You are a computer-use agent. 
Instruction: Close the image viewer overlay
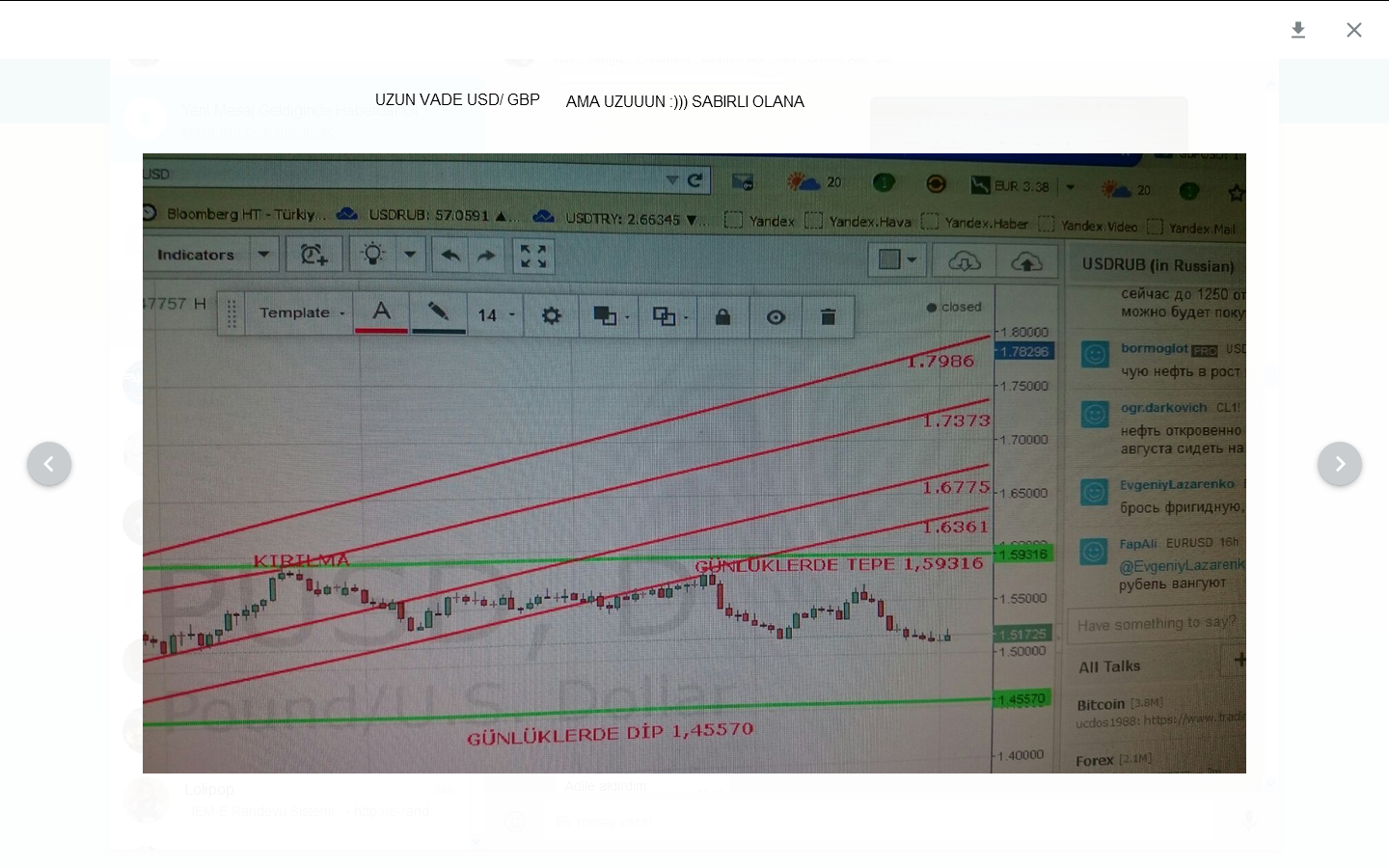(x=1354, y=30)
